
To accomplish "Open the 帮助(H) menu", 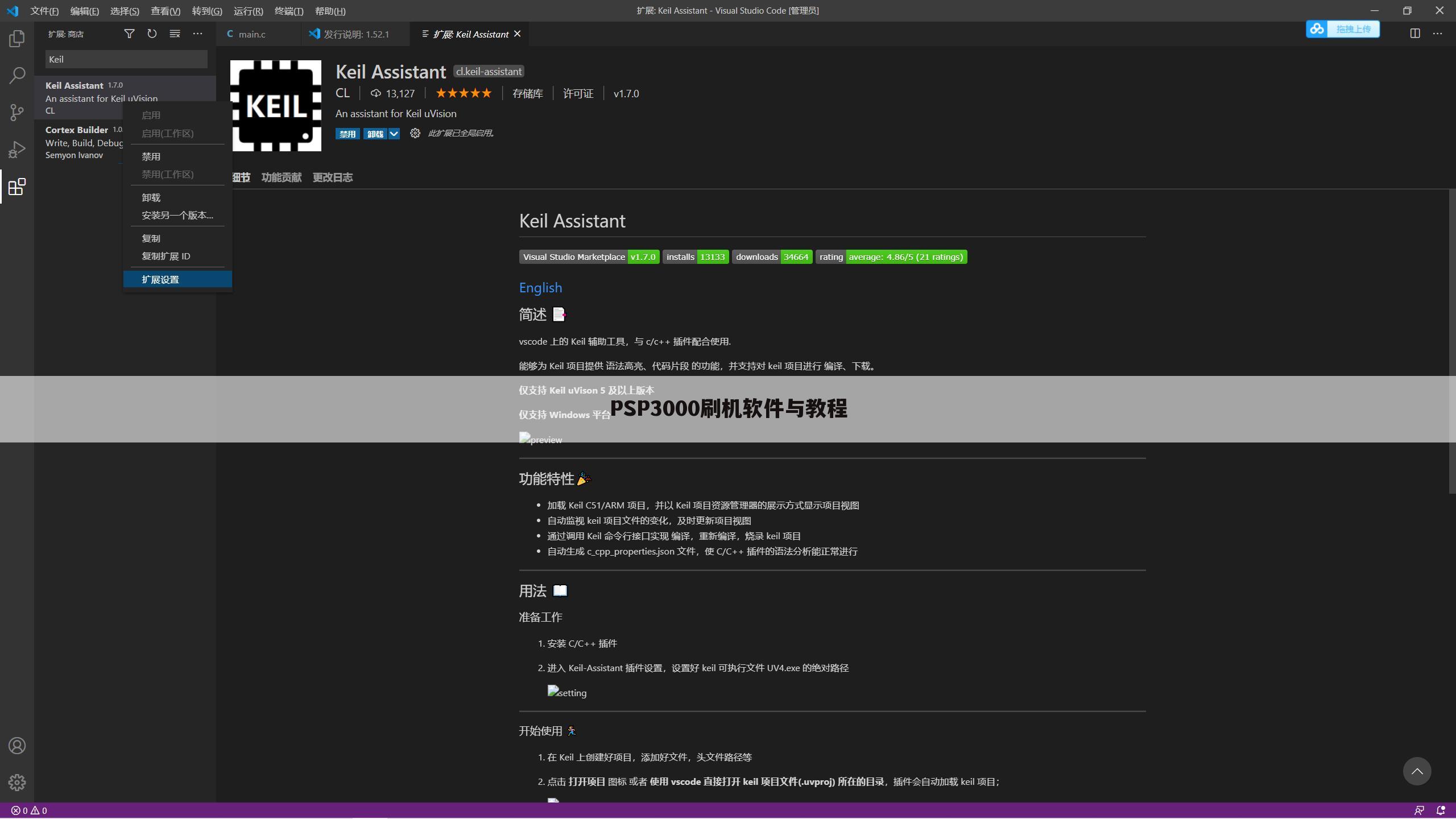I will coord(330,11).
